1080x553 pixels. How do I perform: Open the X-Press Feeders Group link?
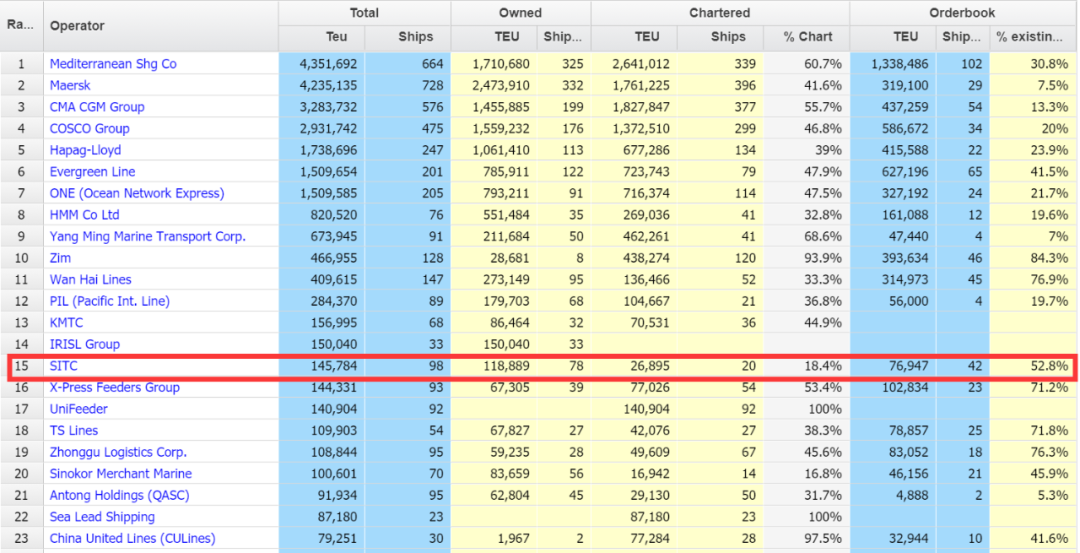(x=114, y=388)
